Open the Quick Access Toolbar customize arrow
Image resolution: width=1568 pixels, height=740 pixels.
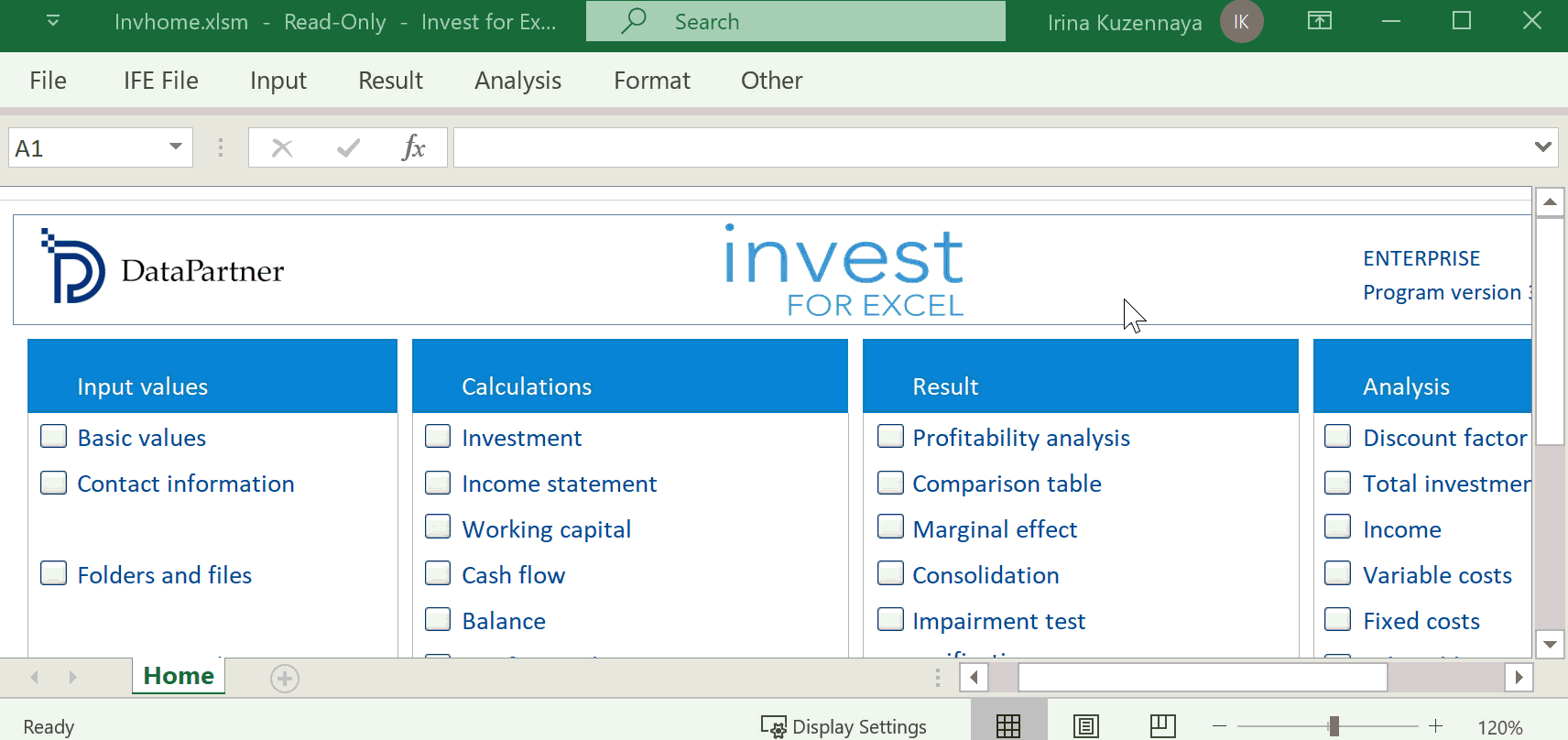click(x=53, y=20)
